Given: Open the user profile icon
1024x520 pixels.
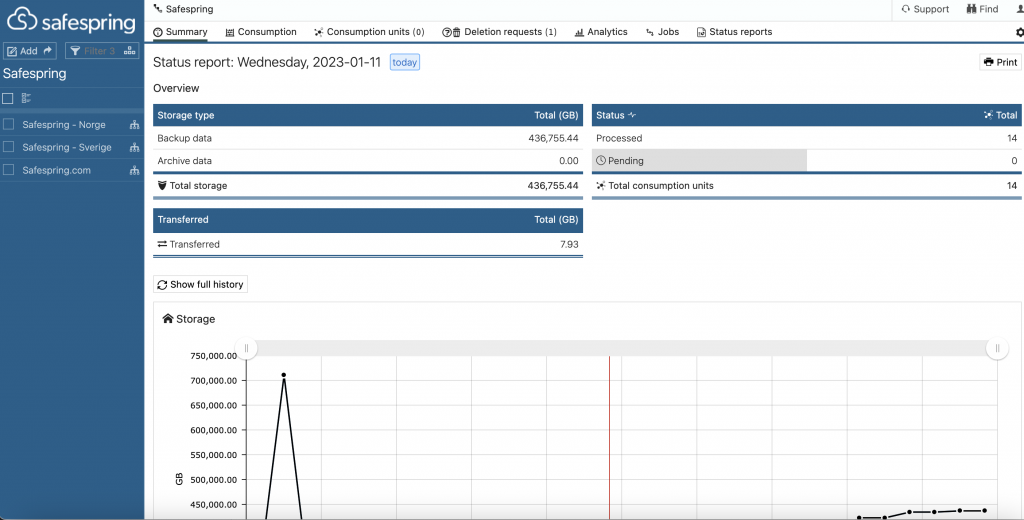Looking at the screenshot, I should point(1018,9).
